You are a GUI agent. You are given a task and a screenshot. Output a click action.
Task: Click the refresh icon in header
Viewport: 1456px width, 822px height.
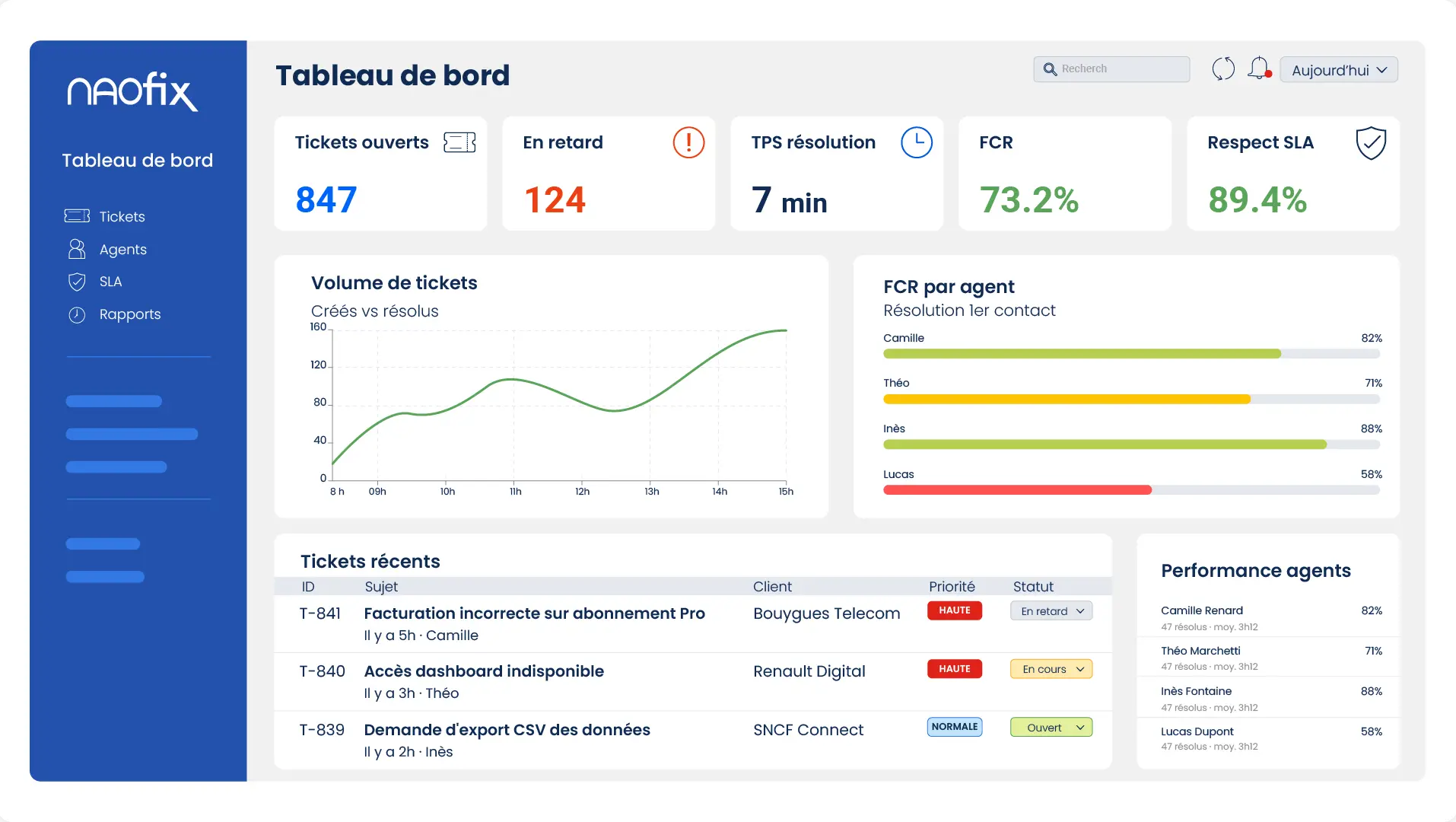pos(1223,69)
